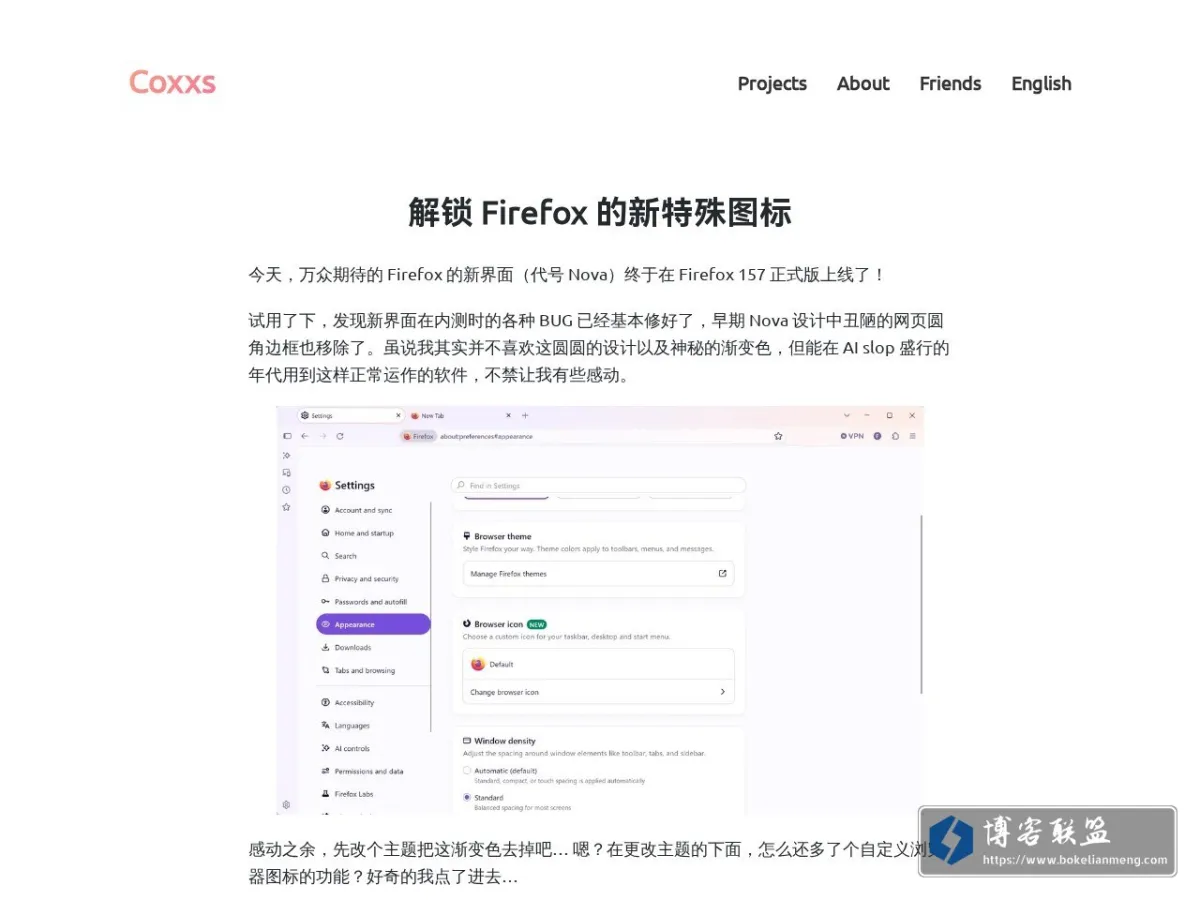This screenshot has width=1200, height=900.
Task: Click the forward arrow in the Firefox screenshot
Action: [322, 436]
